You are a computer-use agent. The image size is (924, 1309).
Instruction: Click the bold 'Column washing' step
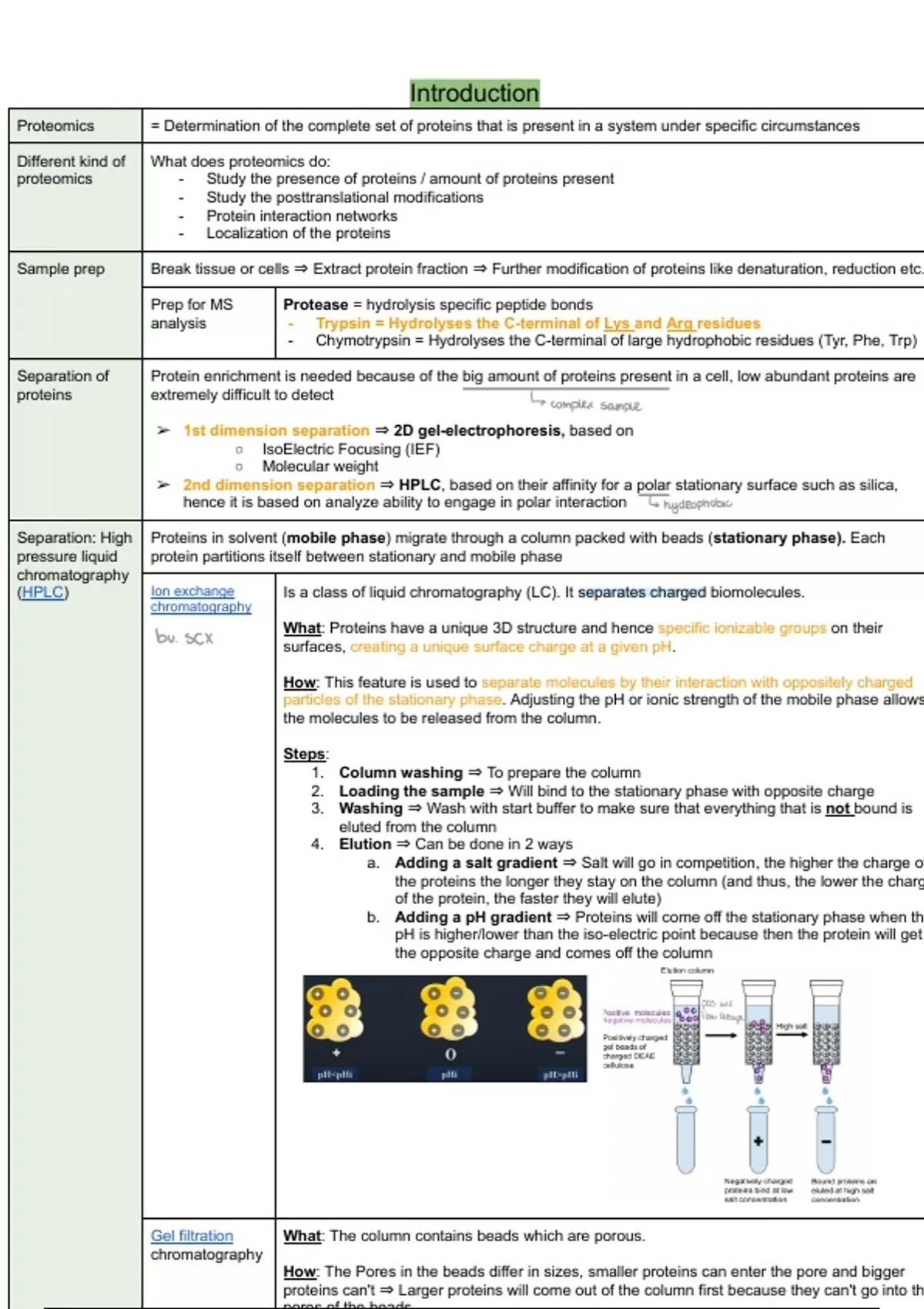400,772
